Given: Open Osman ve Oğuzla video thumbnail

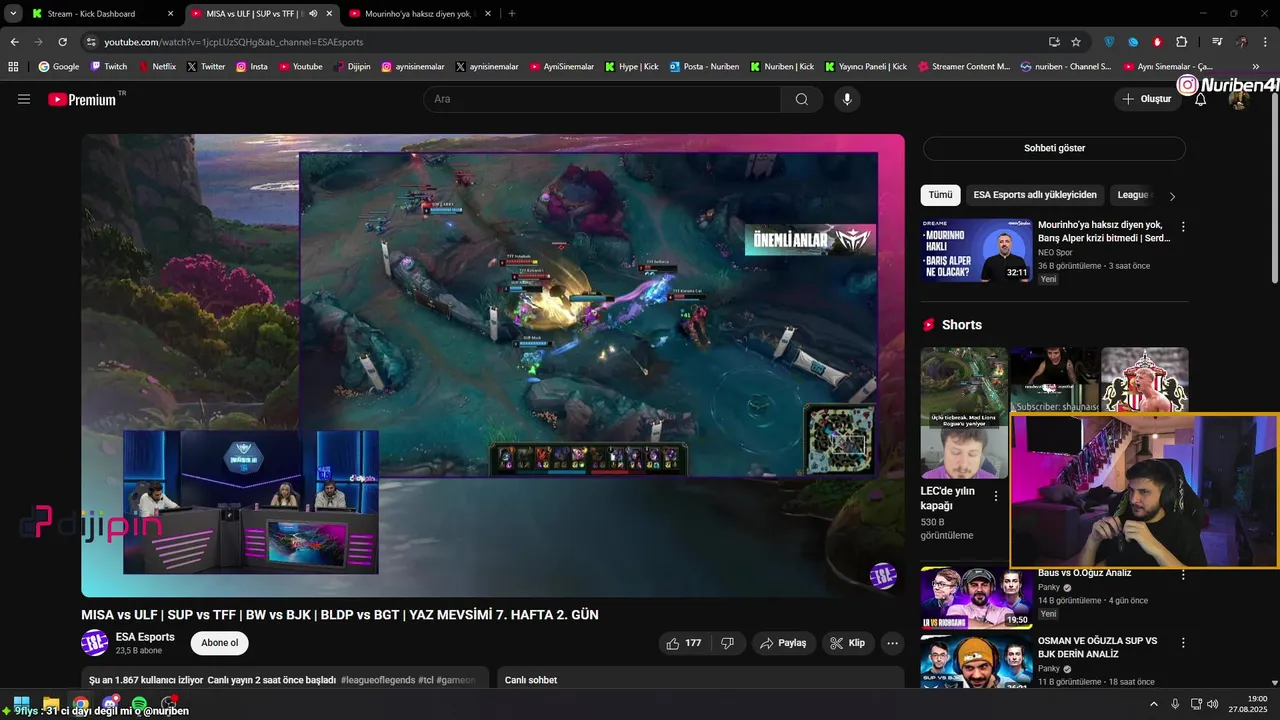Looking at the screenshot, I should (977, 661).
